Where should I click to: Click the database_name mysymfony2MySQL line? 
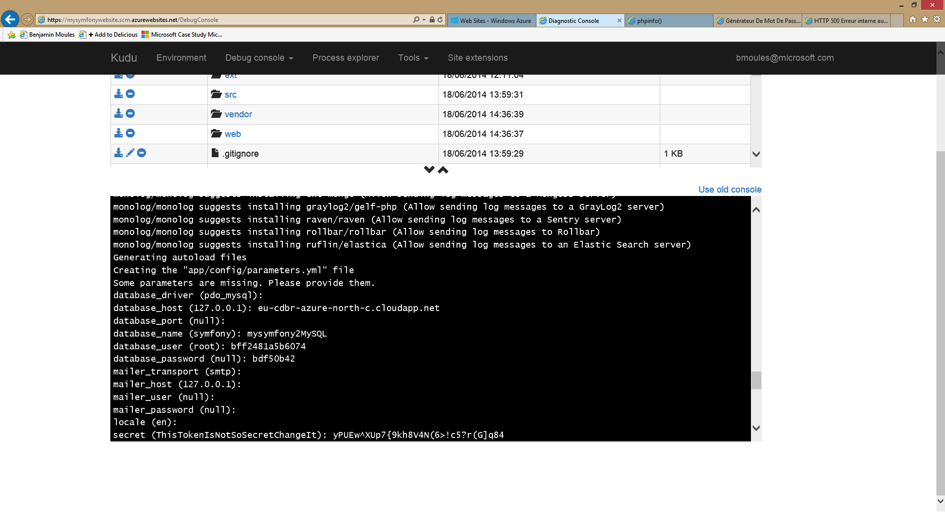[219, 333]
